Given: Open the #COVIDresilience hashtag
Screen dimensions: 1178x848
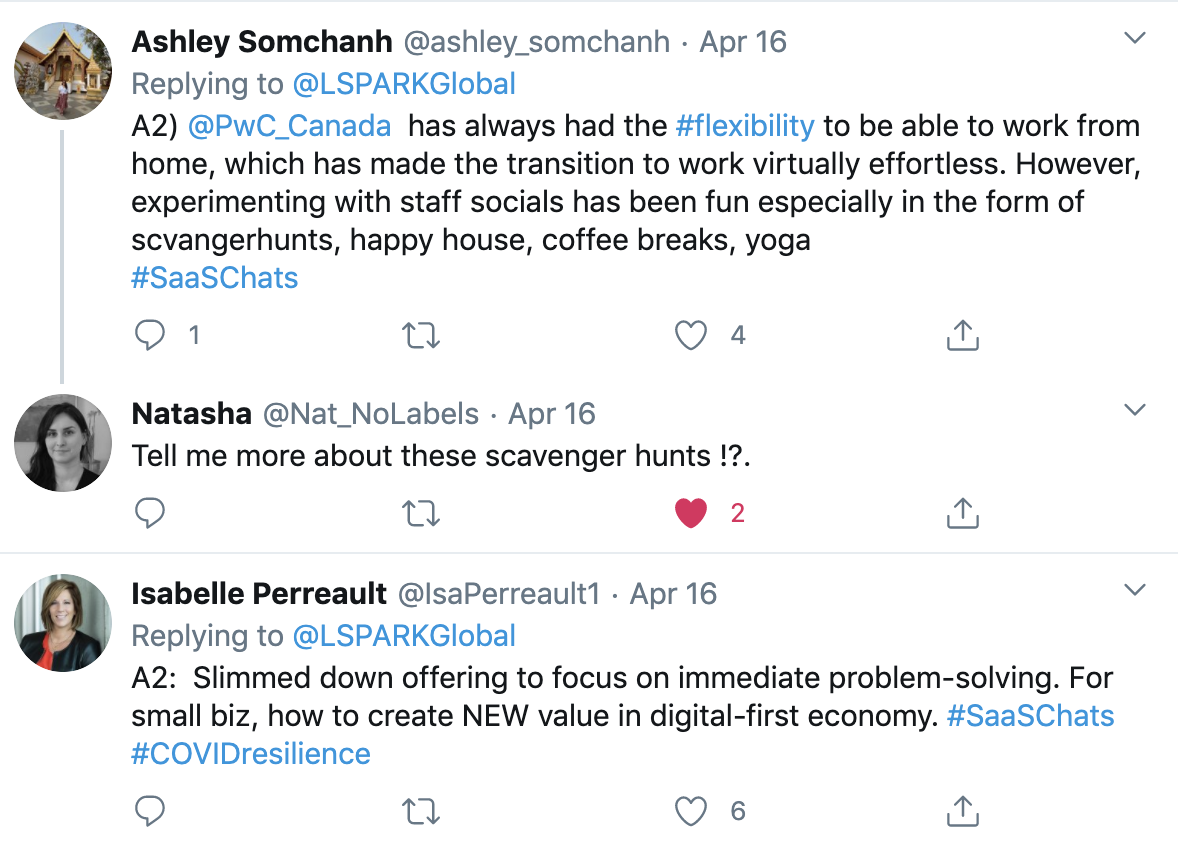Looking at the screenshot, I should (251, 754).
